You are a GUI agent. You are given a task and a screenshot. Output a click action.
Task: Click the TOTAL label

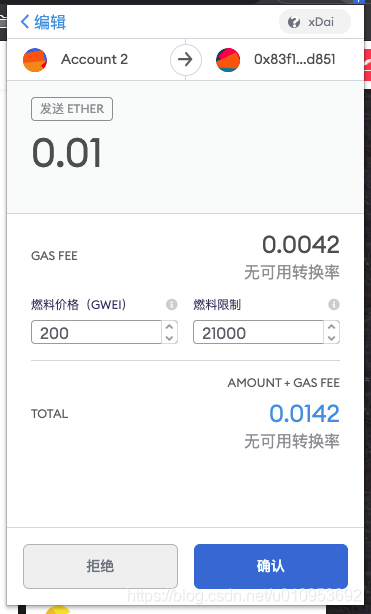50,414
